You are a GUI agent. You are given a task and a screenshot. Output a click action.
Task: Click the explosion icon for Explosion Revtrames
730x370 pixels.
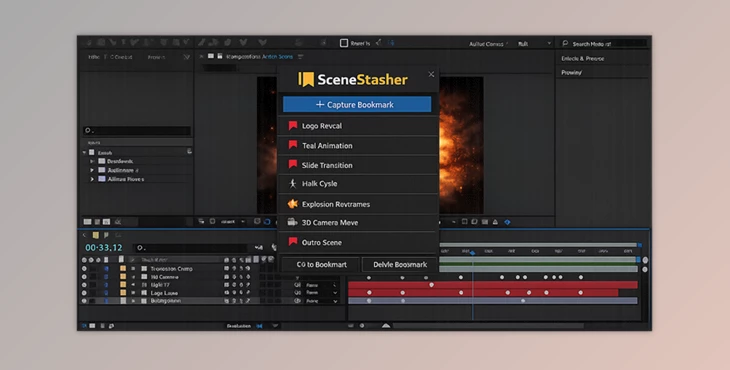pyautogui.click(x=292, y=203)
